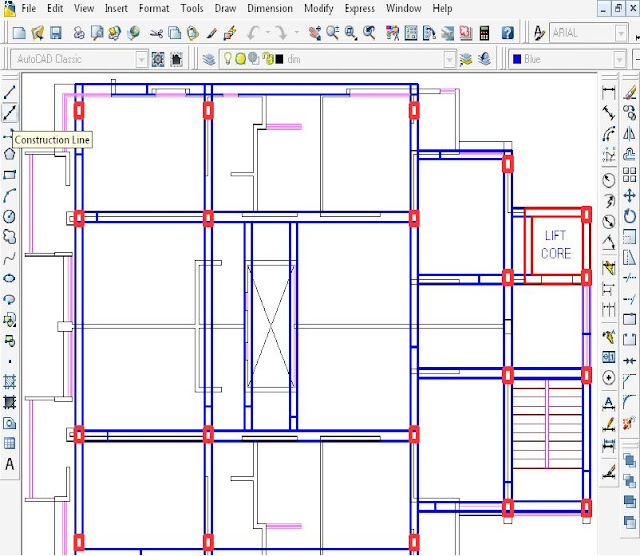Viewport: 640px width, 556px height.
Task: Click the Match Properties brush icon
Action: coord(211,33)
